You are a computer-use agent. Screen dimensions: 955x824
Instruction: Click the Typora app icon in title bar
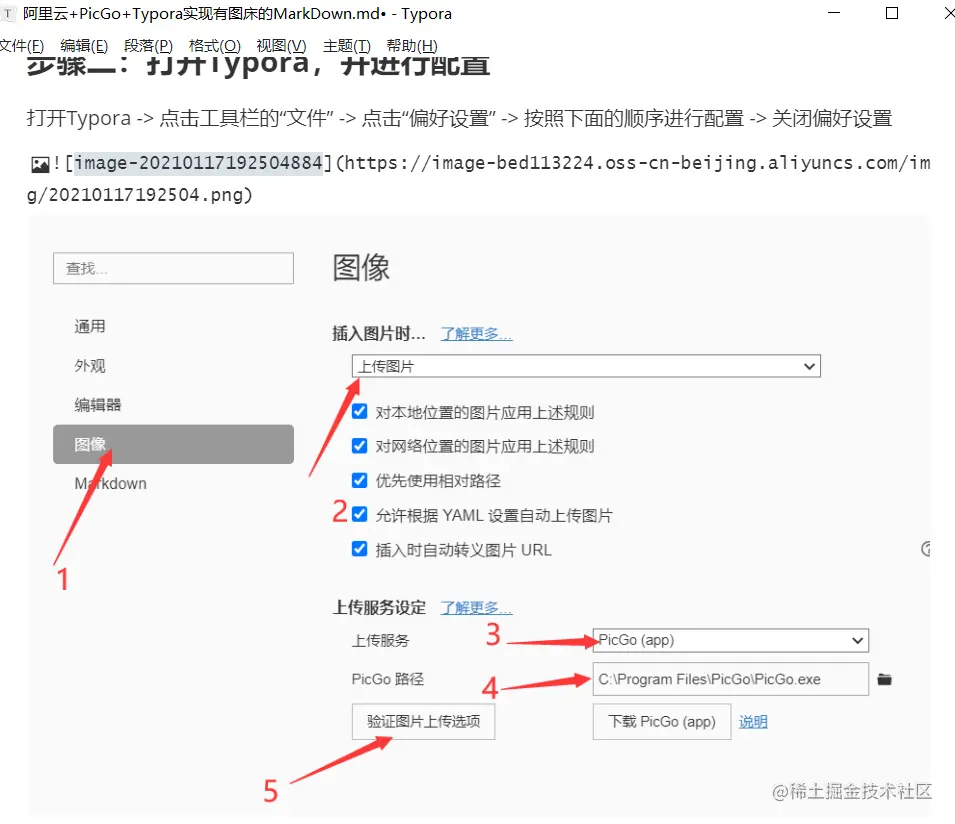pyautogui.click(x=7, y=13)
